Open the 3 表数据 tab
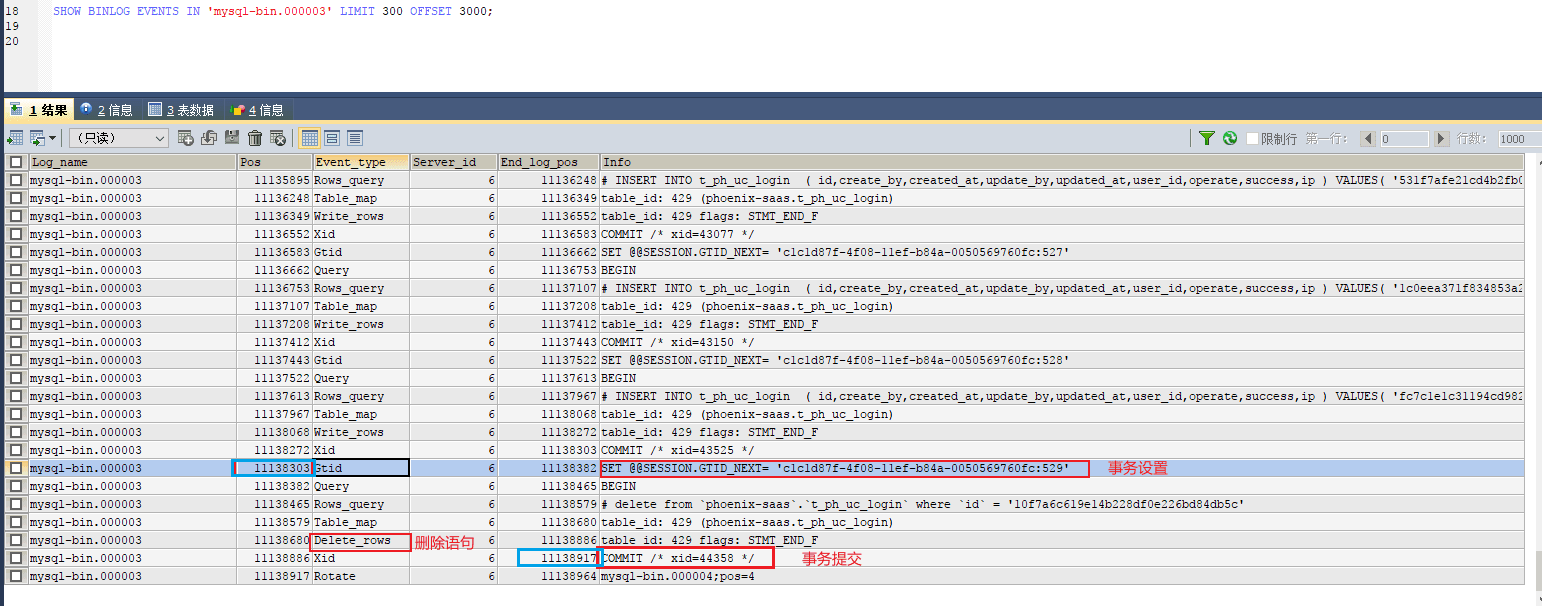Screen dimensions: 1542x606 click(x=182, y=110)
